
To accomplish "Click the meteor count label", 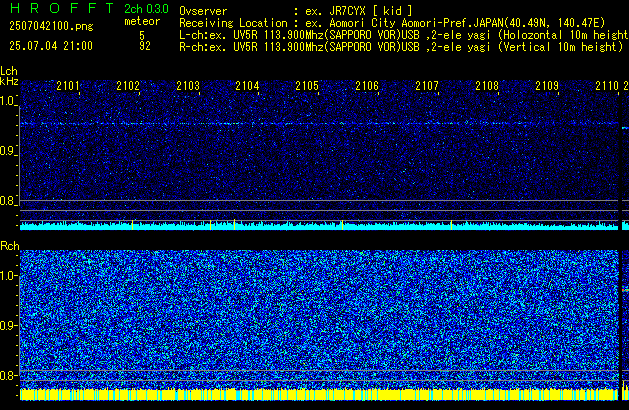I will 142,21.
